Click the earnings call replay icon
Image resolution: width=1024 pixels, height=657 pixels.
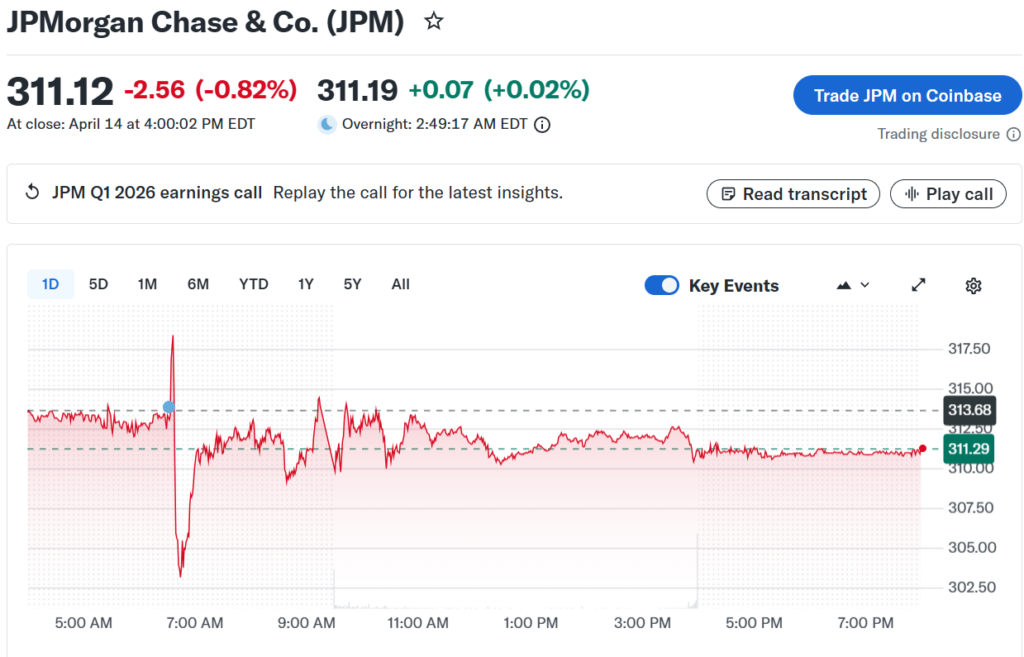(x=32, y=193)
